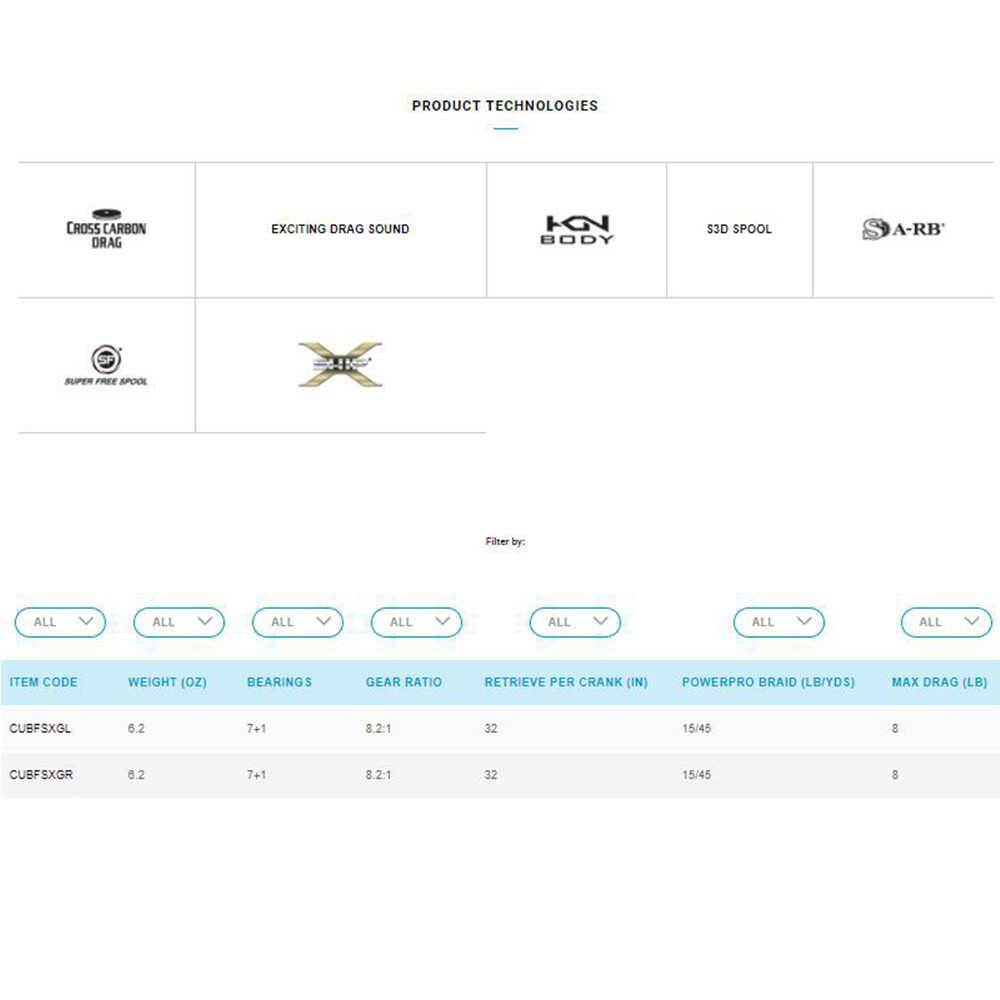Select the CUBFSXGR table row

point(500,775)
